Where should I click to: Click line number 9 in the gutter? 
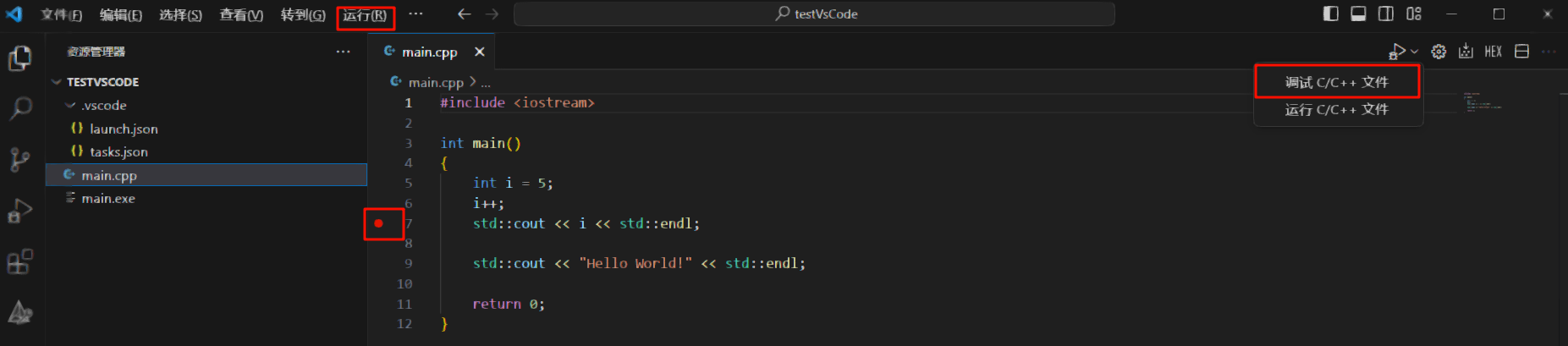(408, 263)
